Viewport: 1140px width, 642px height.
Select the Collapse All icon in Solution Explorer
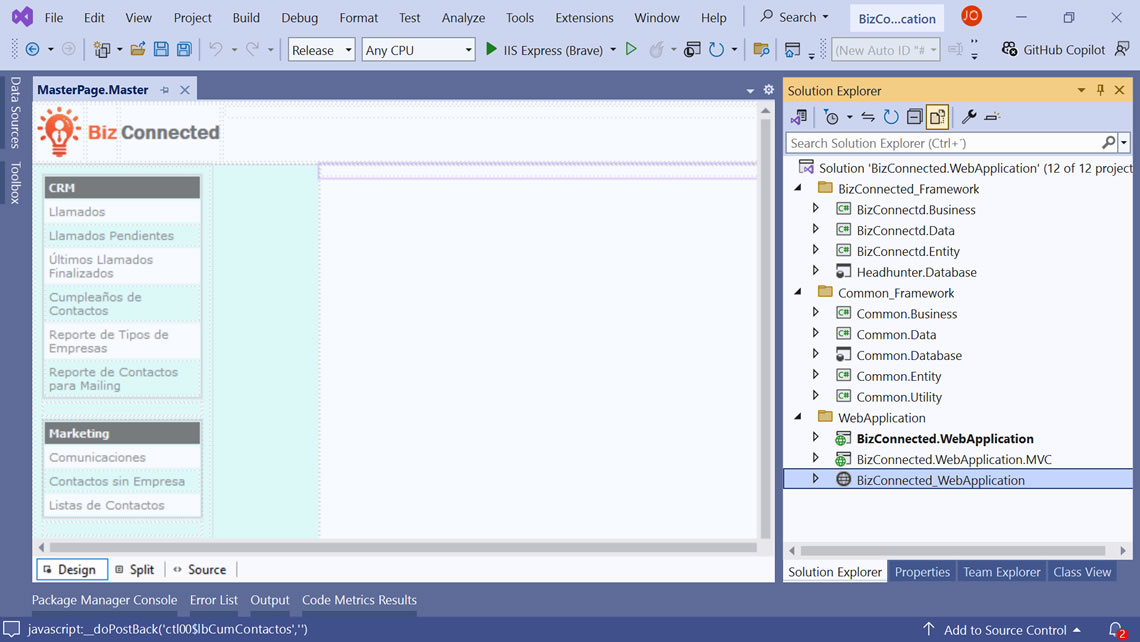coord(912,117)
